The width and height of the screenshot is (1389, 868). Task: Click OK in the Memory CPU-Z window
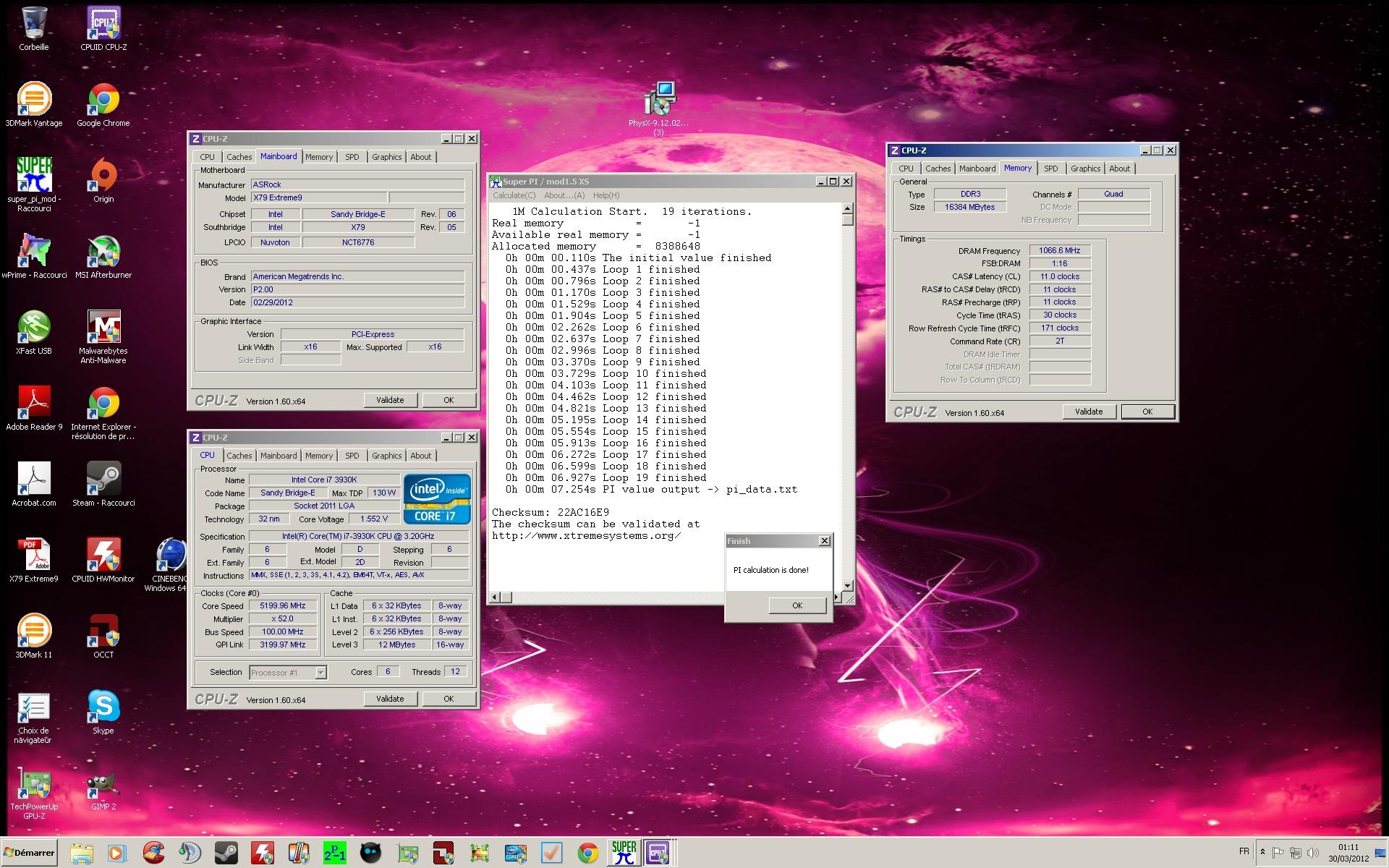(1147, 412)
